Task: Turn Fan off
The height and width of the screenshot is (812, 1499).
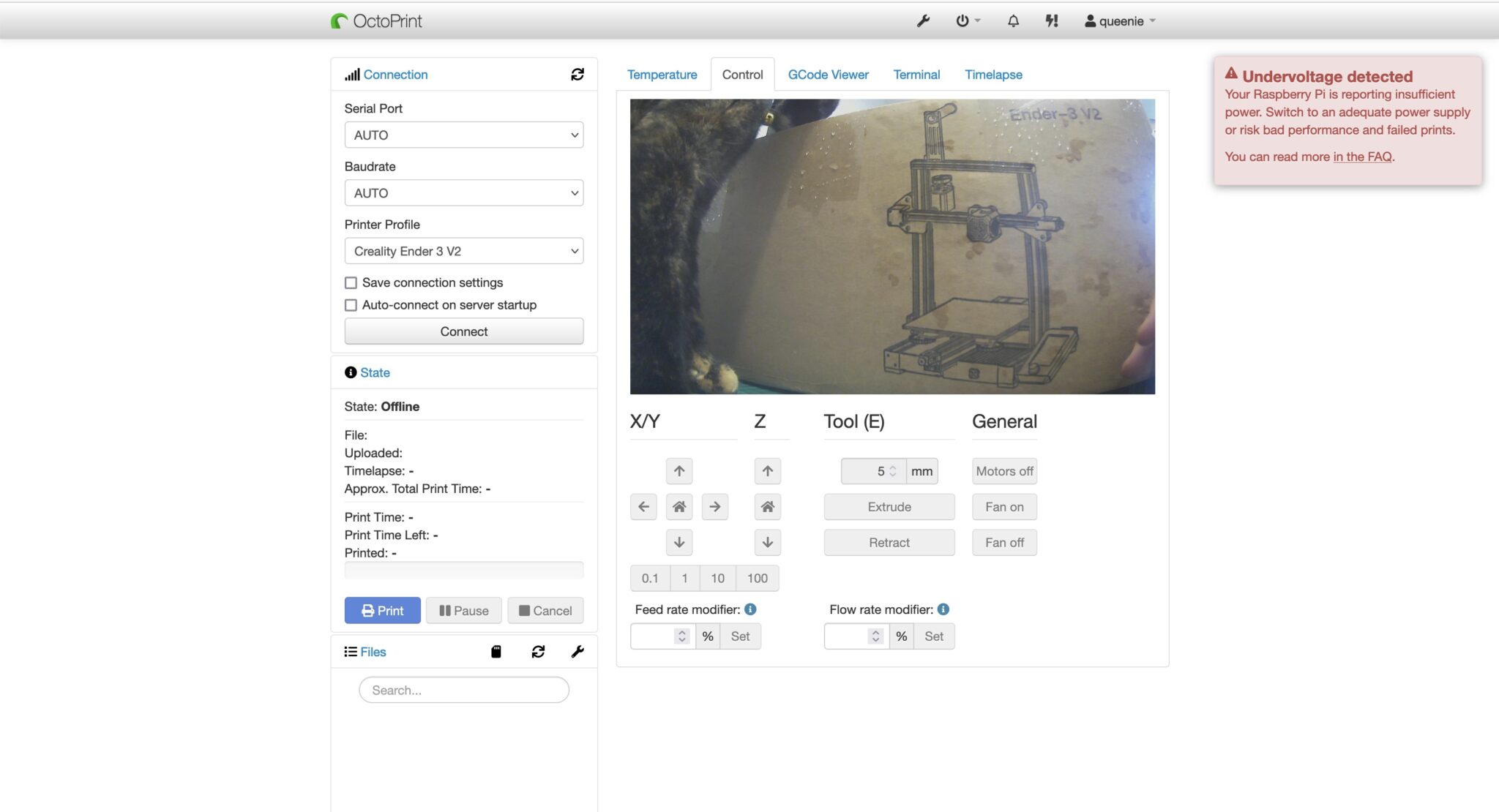Action: coord(1004,543)
